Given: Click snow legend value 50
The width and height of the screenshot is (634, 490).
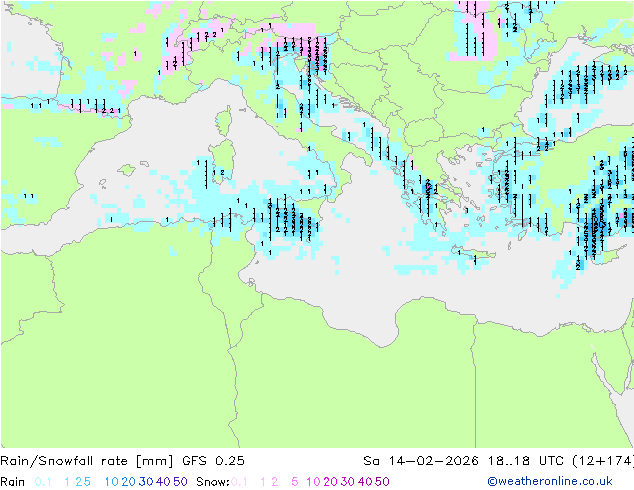Looking at the screenshot, I should pos(382,482).
